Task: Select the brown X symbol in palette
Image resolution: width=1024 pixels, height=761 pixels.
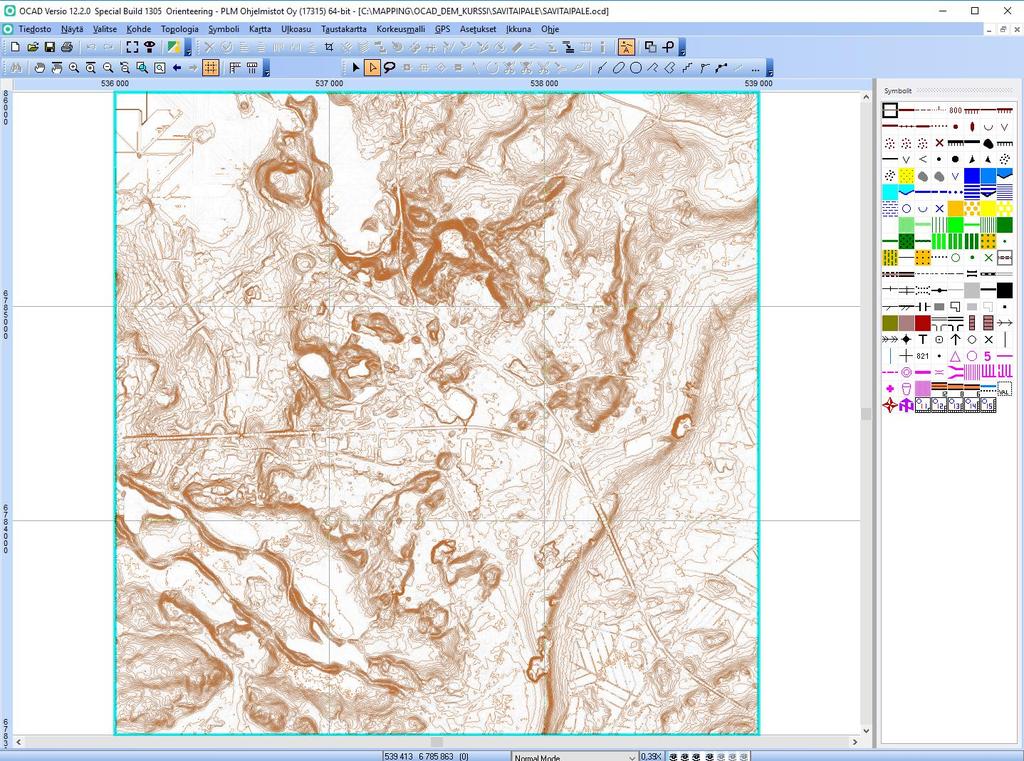Action: point(939,143)
